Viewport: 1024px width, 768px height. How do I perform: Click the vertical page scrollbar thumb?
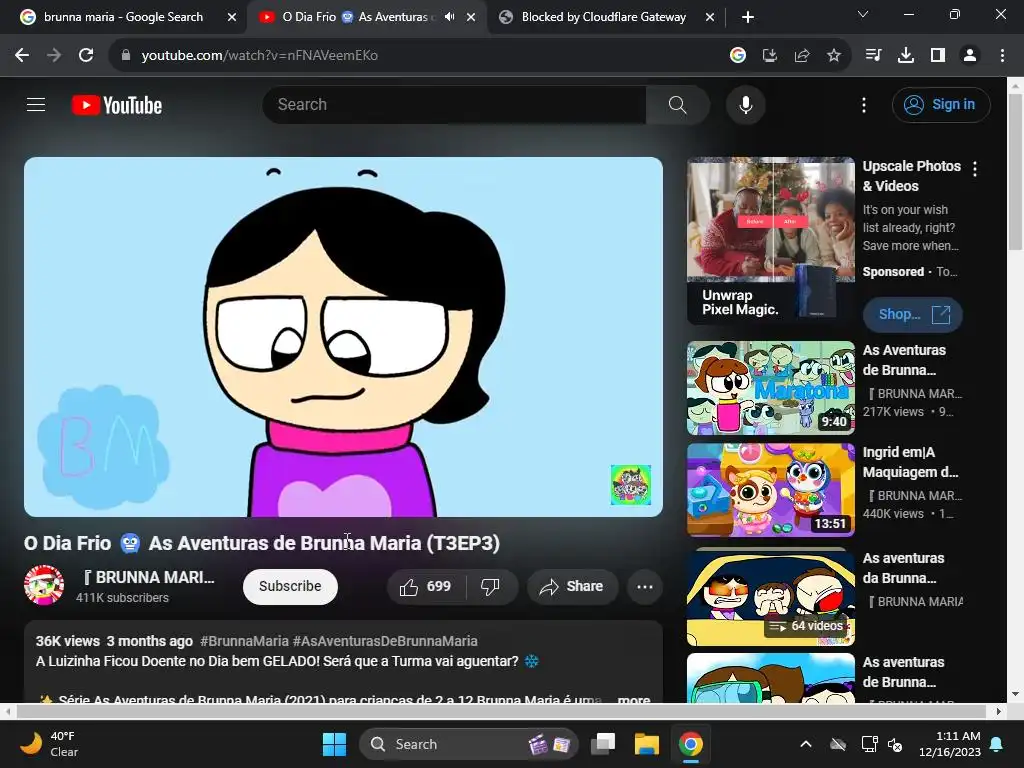coord(1015,172)
